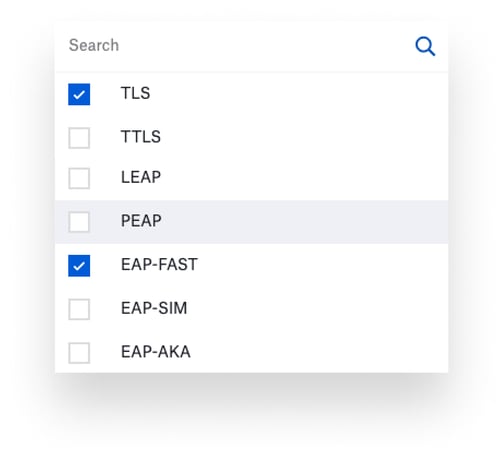Screen dimensions: 503x460
Task: Choose the EAP-SIM option label
Action: pos(154,308)
